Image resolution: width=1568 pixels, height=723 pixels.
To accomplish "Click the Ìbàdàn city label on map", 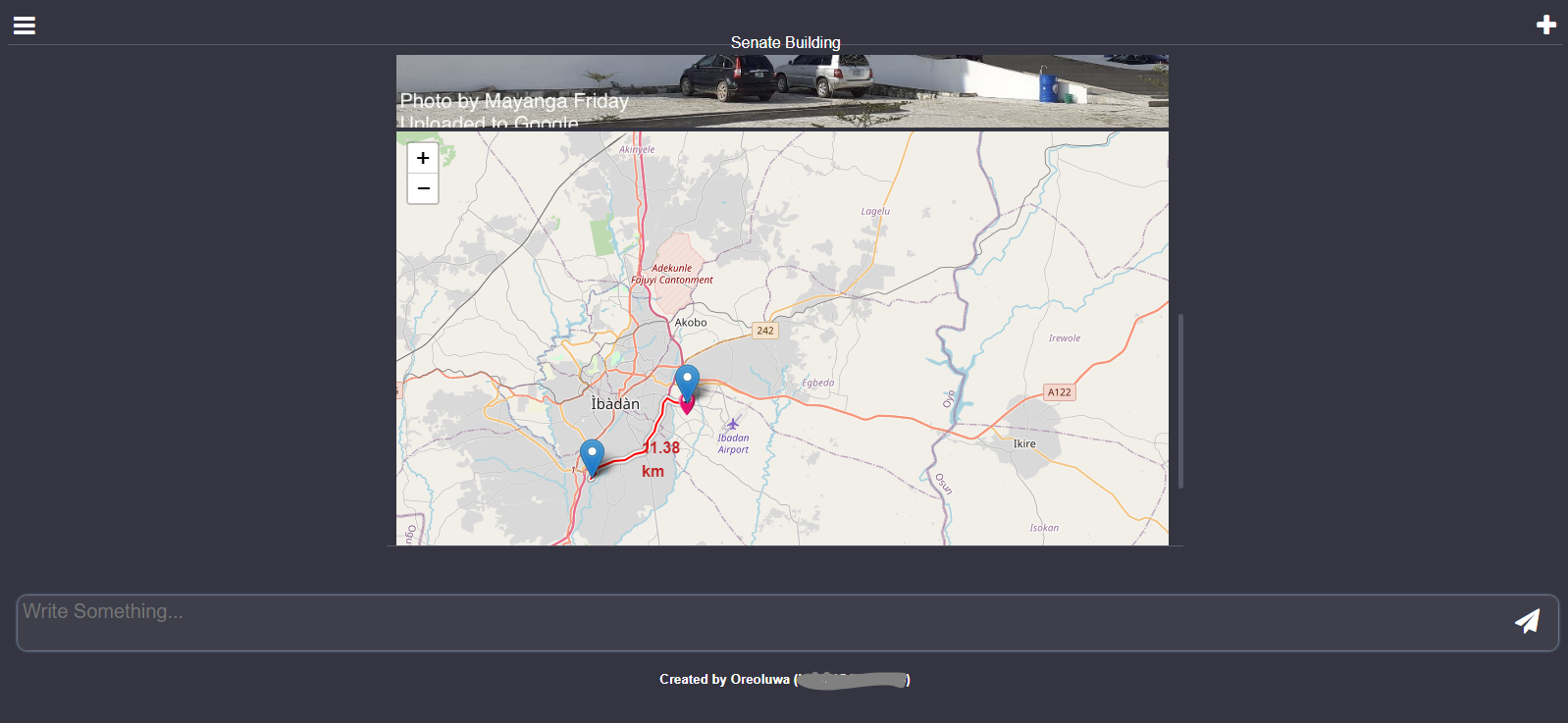I will point(615,404).
